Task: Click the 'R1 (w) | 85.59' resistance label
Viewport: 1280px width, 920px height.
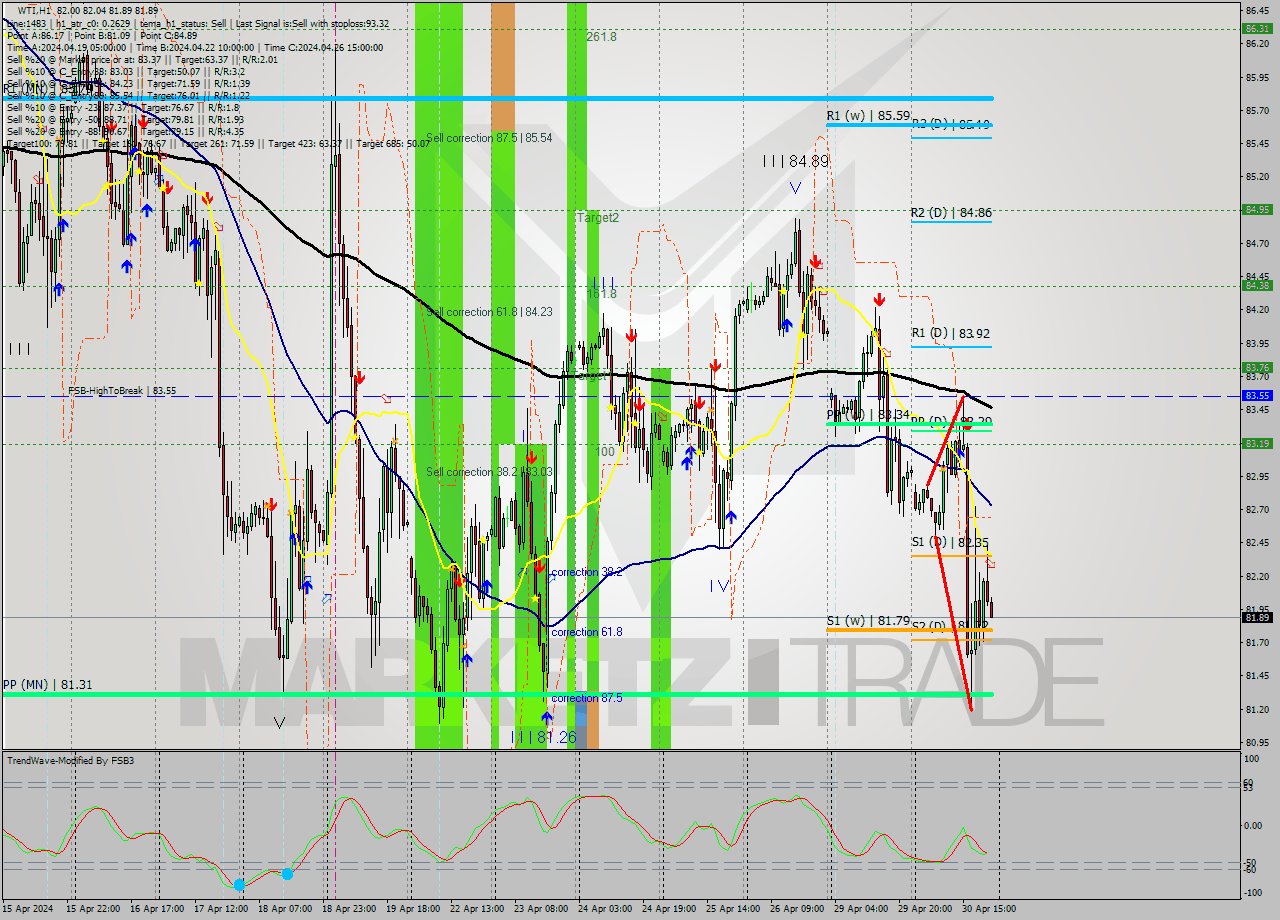Action: click(868, 116)
